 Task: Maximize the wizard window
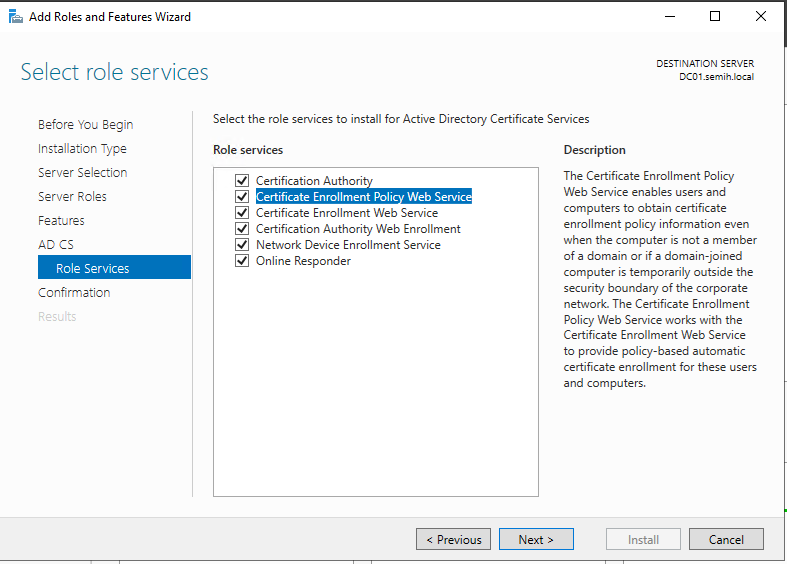[x=714, y=16]
